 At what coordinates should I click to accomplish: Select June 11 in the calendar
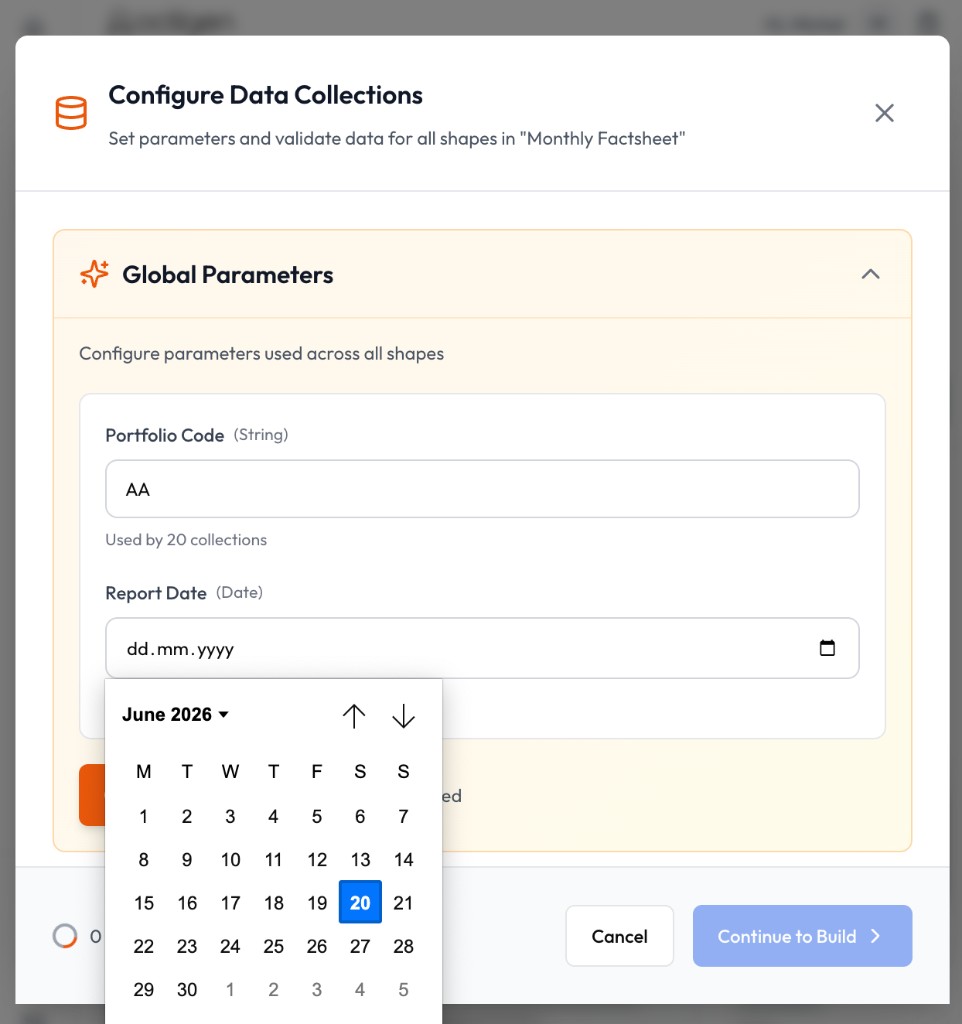coord(274,859)
